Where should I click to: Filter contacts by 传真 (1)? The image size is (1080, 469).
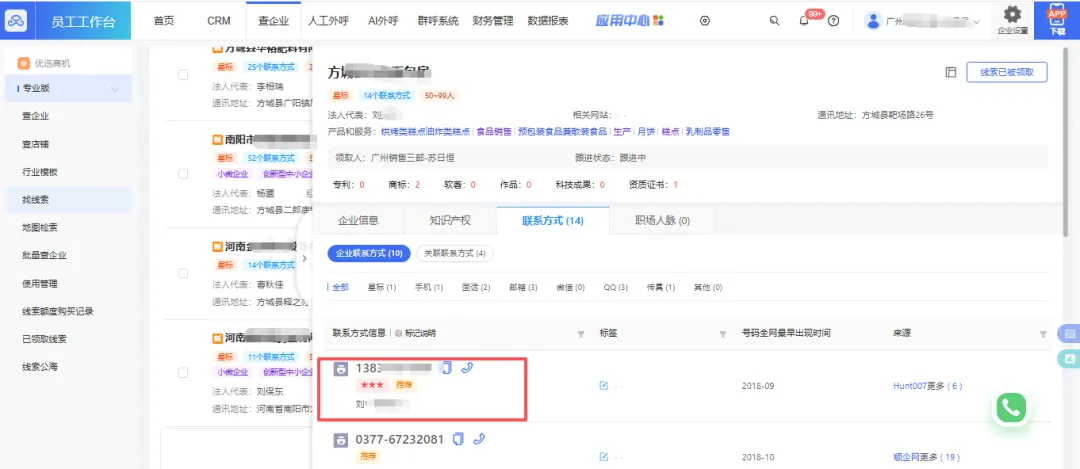click(x=661, y=287)
